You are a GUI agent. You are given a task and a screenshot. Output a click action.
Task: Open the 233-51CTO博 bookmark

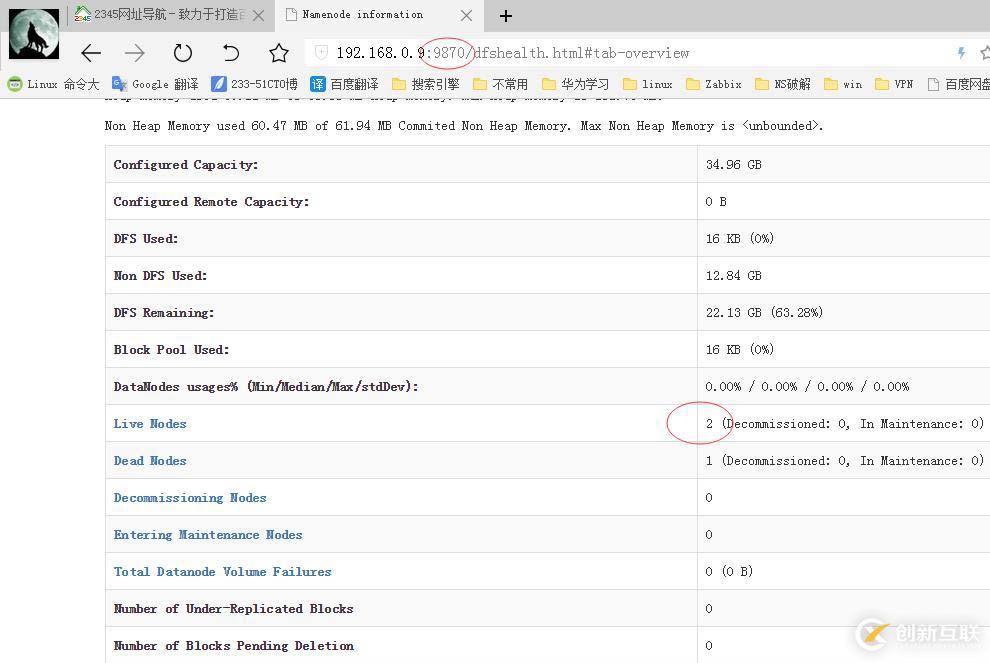[x=254, y=84]
